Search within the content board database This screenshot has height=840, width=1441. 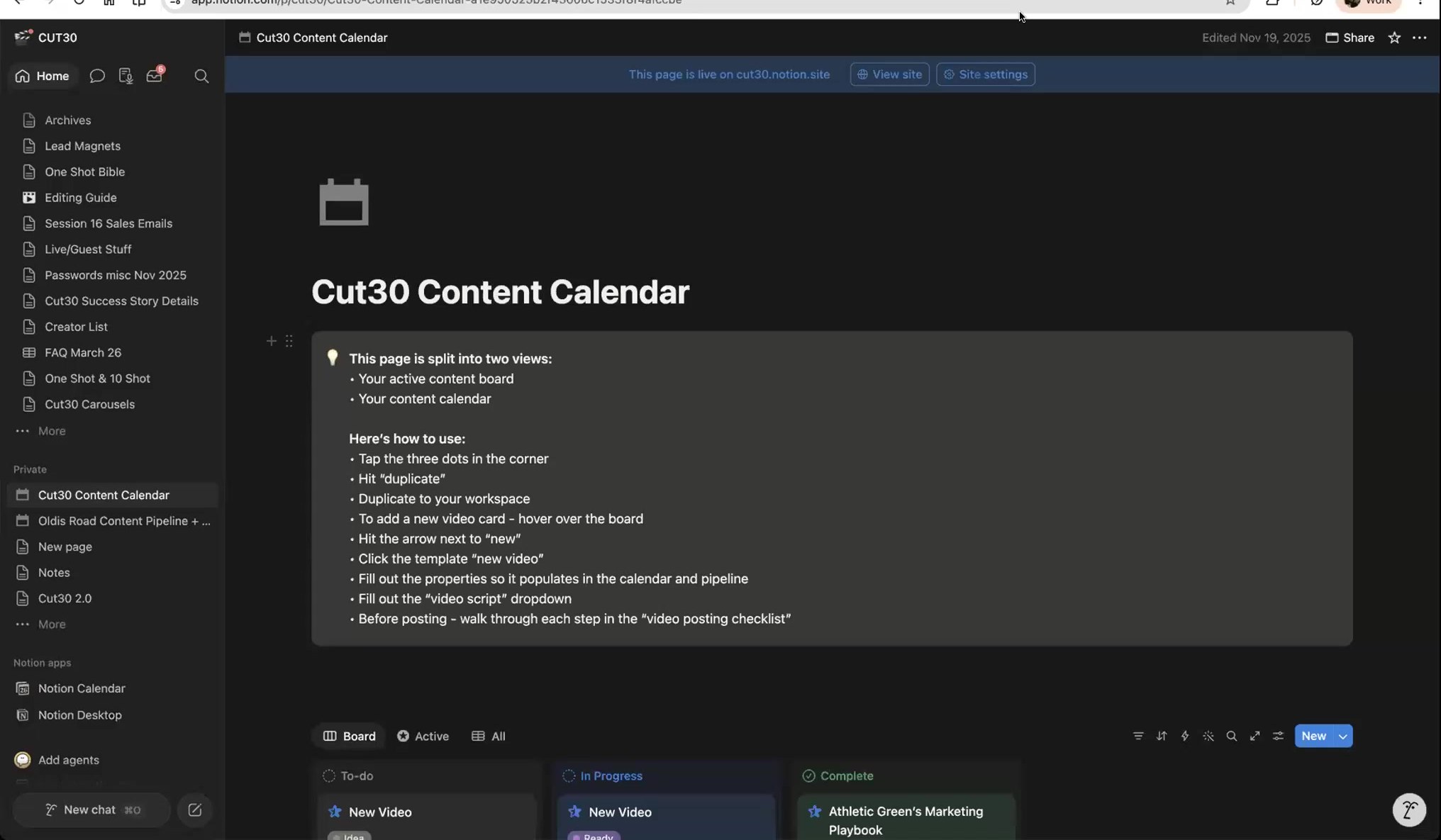tap(1232, 736)
